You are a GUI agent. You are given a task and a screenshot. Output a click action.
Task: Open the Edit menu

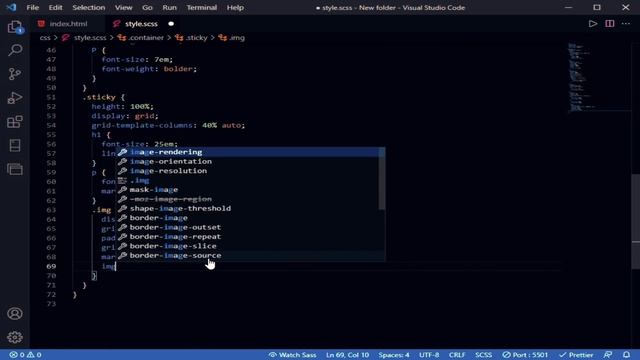tap(56, 7)
